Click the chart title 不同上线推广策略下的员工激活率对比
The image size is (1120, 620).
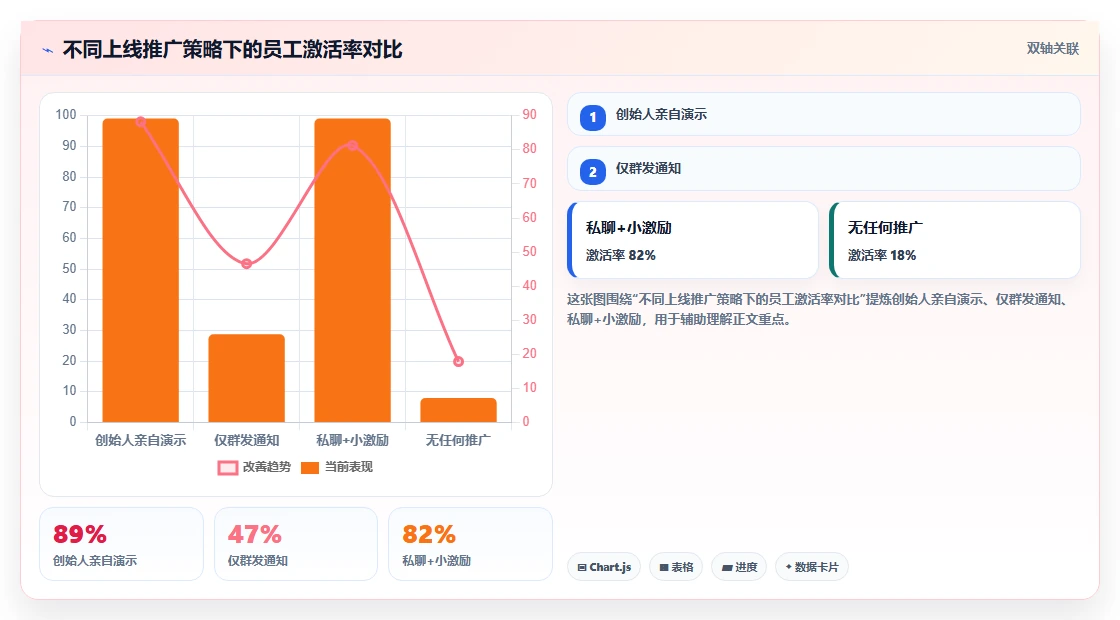(233, 50)
